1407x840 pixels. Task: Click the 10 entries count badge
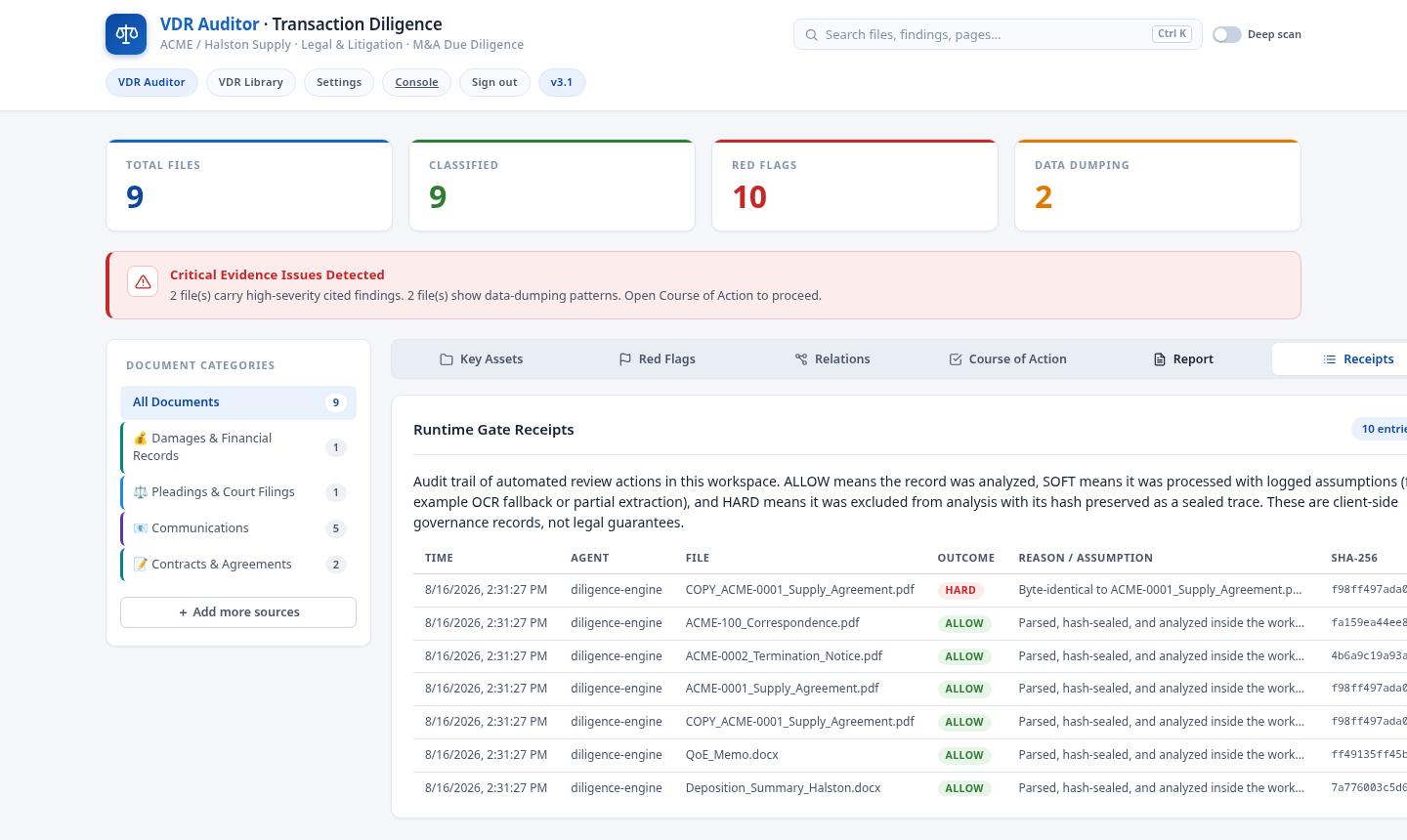1380,429
